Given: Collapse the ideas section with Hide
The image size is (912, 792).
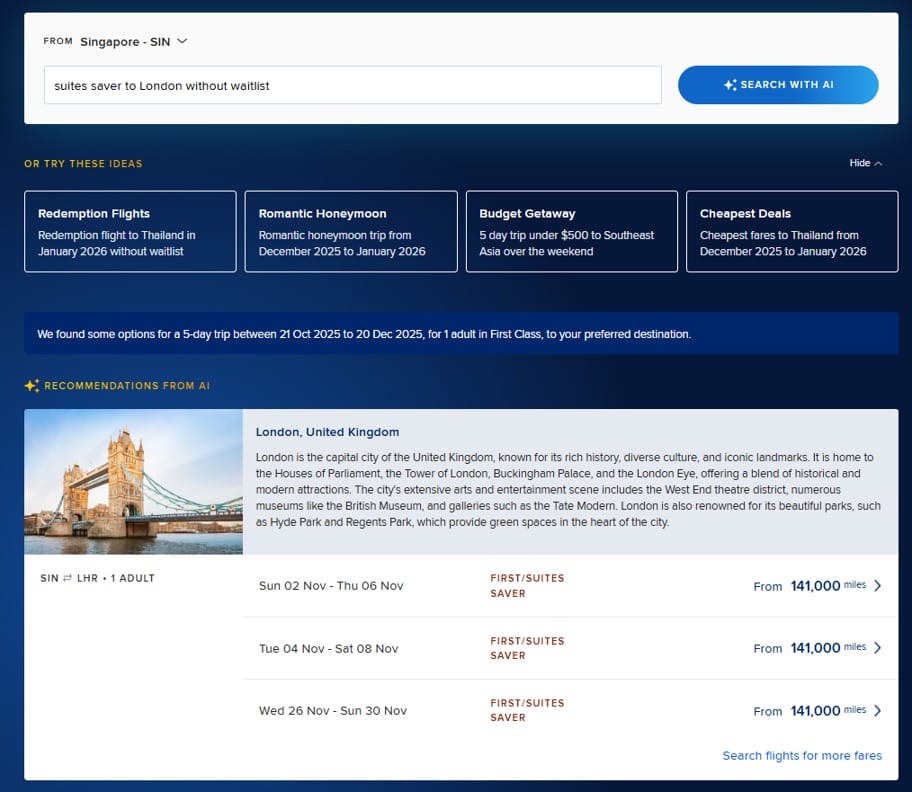Looking at the screenshot, I should coord(865,163).
